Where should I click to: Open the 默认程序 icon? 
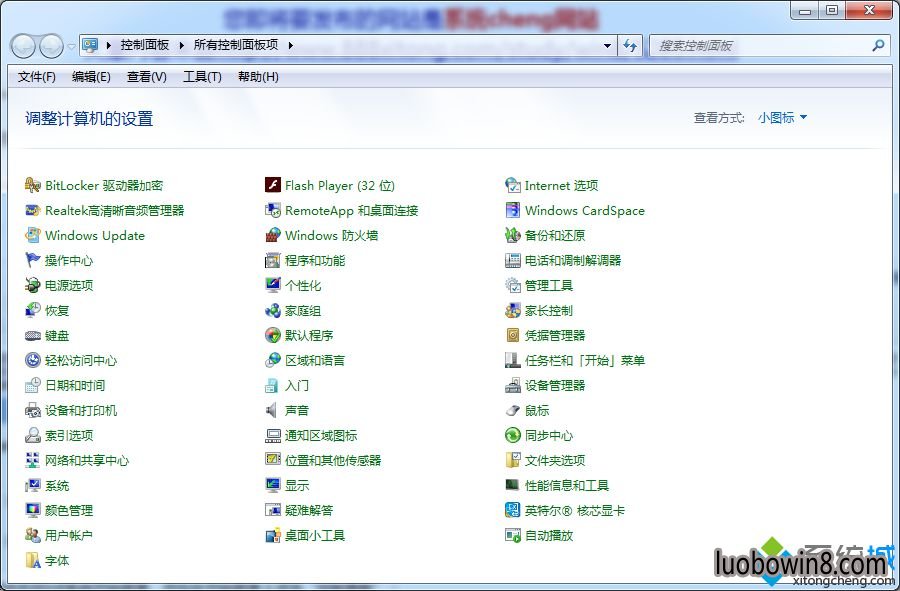273,336
